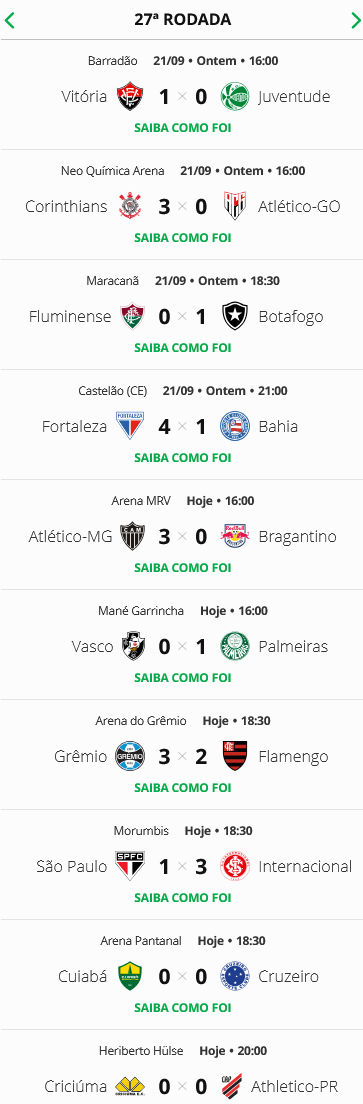Image resolution: width=363 pixels, height=1104 pixels.
Task: Click the Atlético-MG team name
Action: click(x=70, y=537)
